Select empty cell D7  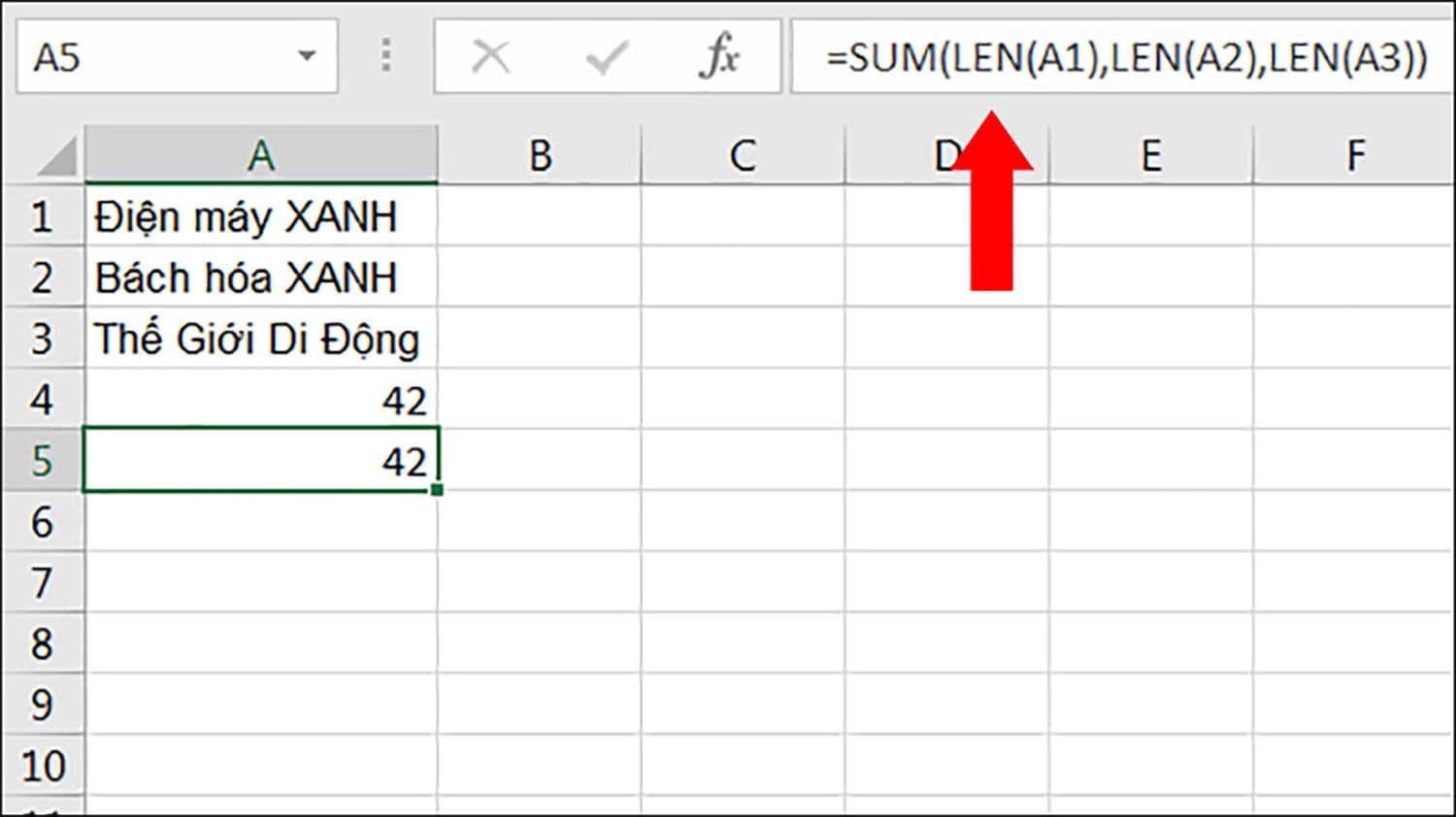[946, 582]
